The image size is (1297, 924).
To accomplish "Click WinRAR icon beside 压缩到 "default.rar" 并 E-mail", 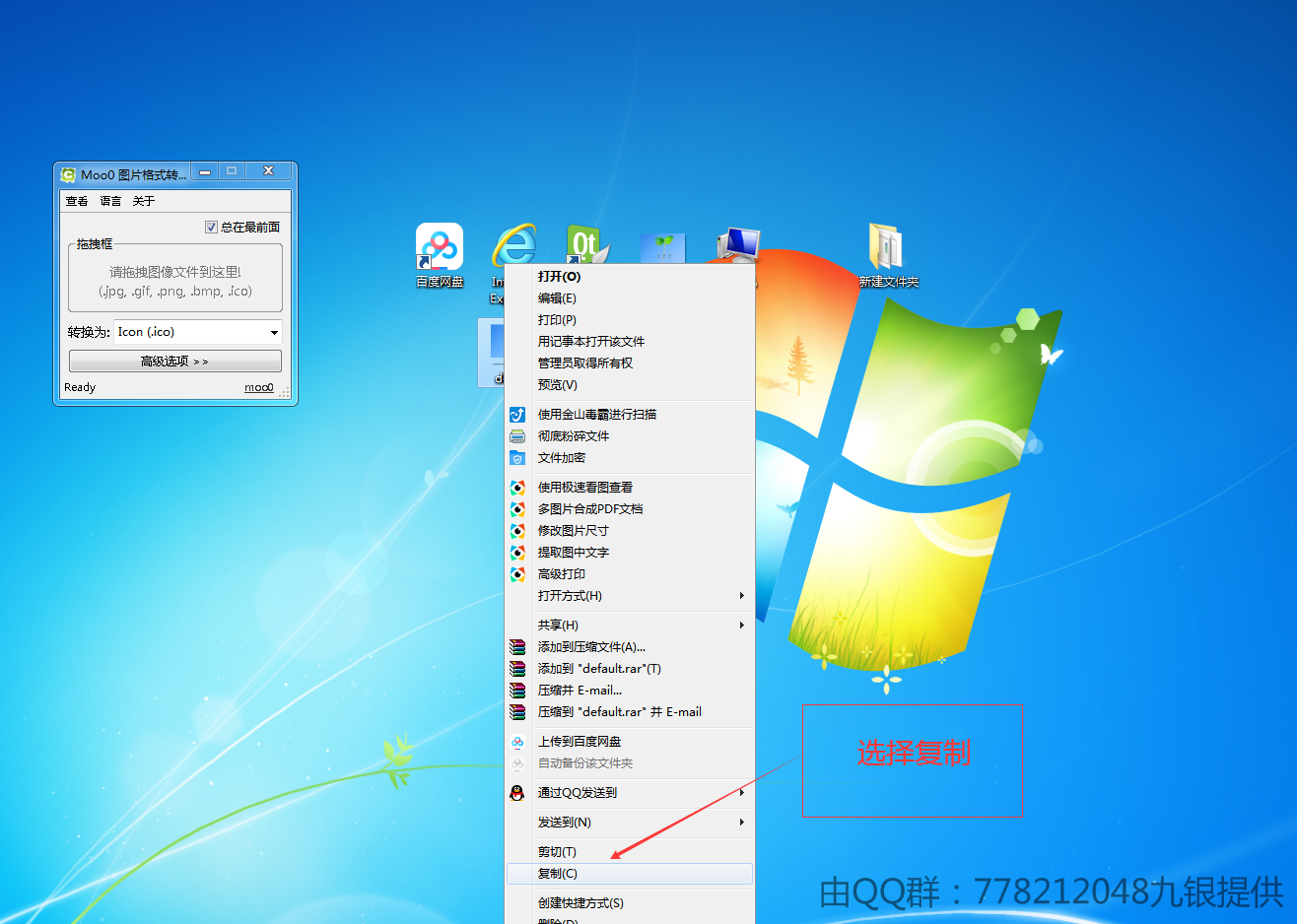I will tap(517, 712).
